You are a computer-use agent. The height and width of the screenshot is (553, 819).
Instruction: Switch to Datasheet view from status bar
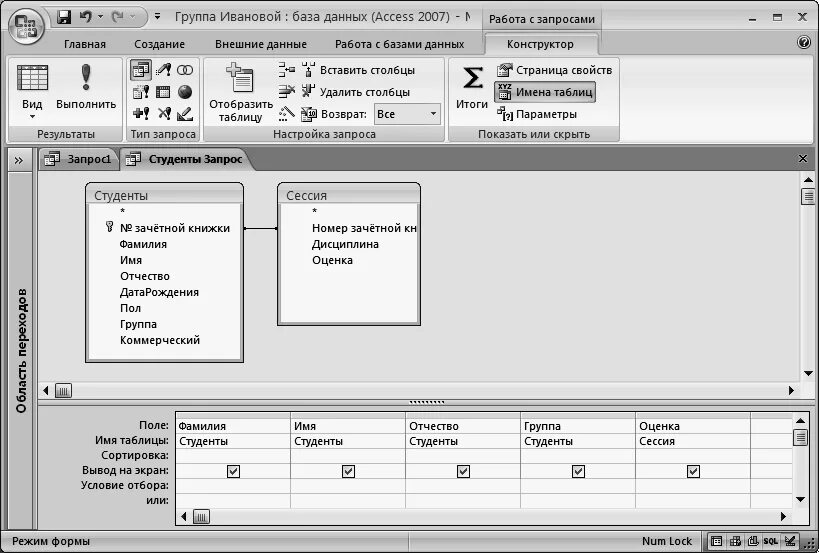tap(717, 541)
